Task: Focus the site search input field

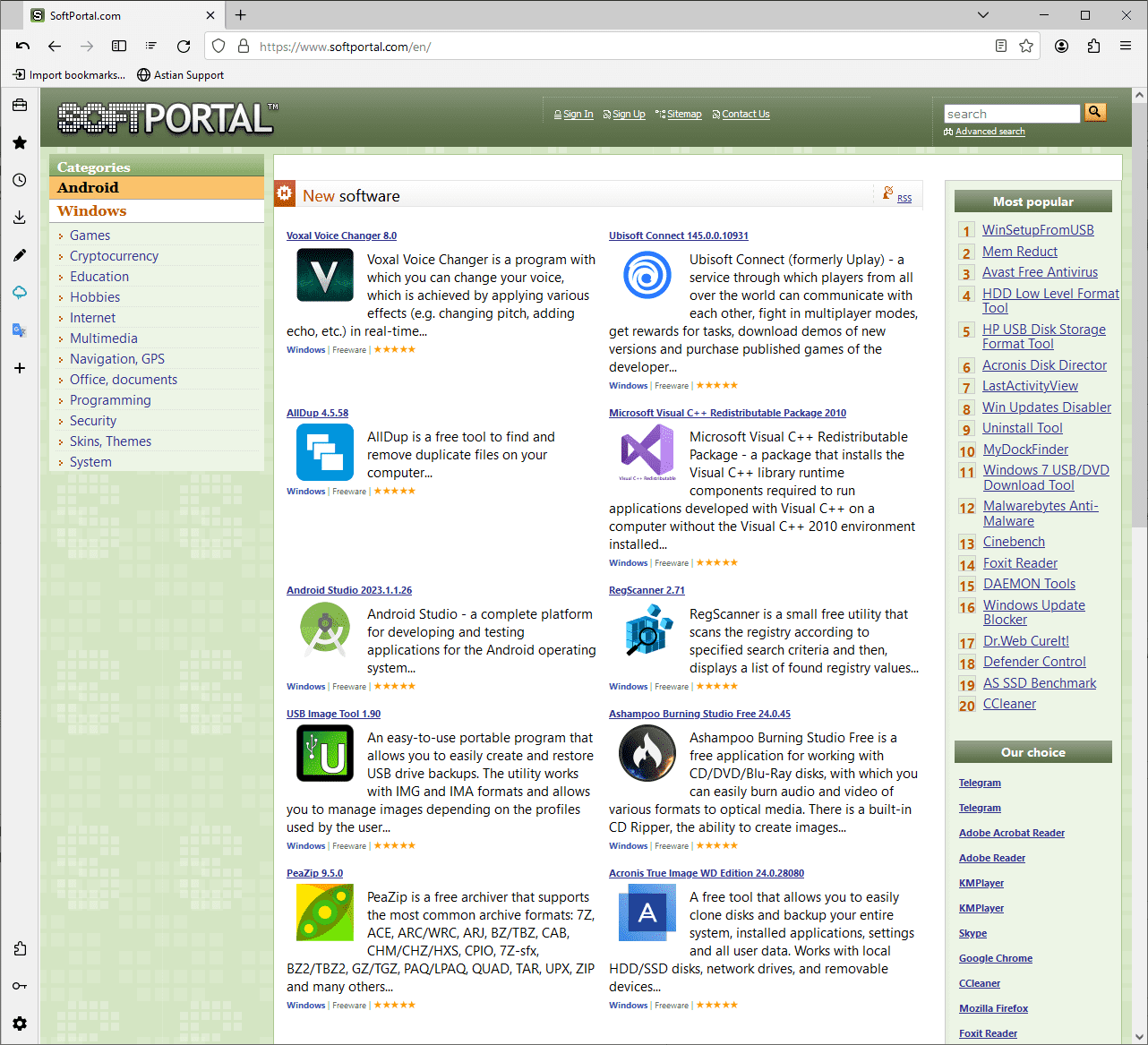Action: (1012, 114)
